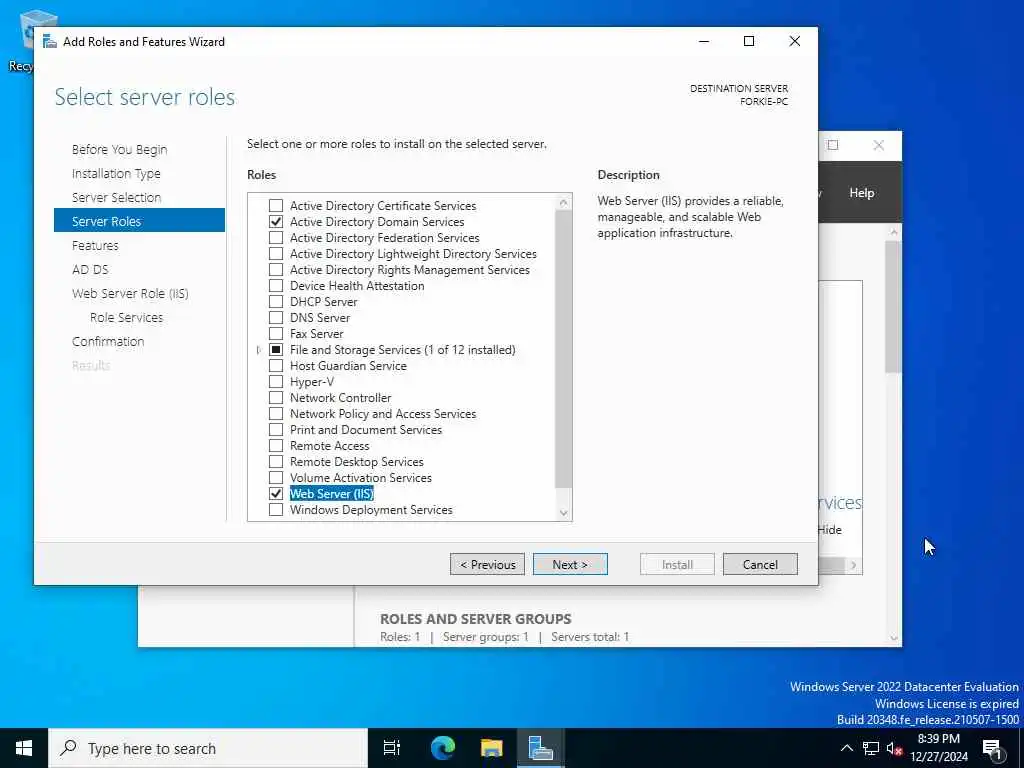Select Web Server (IIS) role label

click(332, 494)
